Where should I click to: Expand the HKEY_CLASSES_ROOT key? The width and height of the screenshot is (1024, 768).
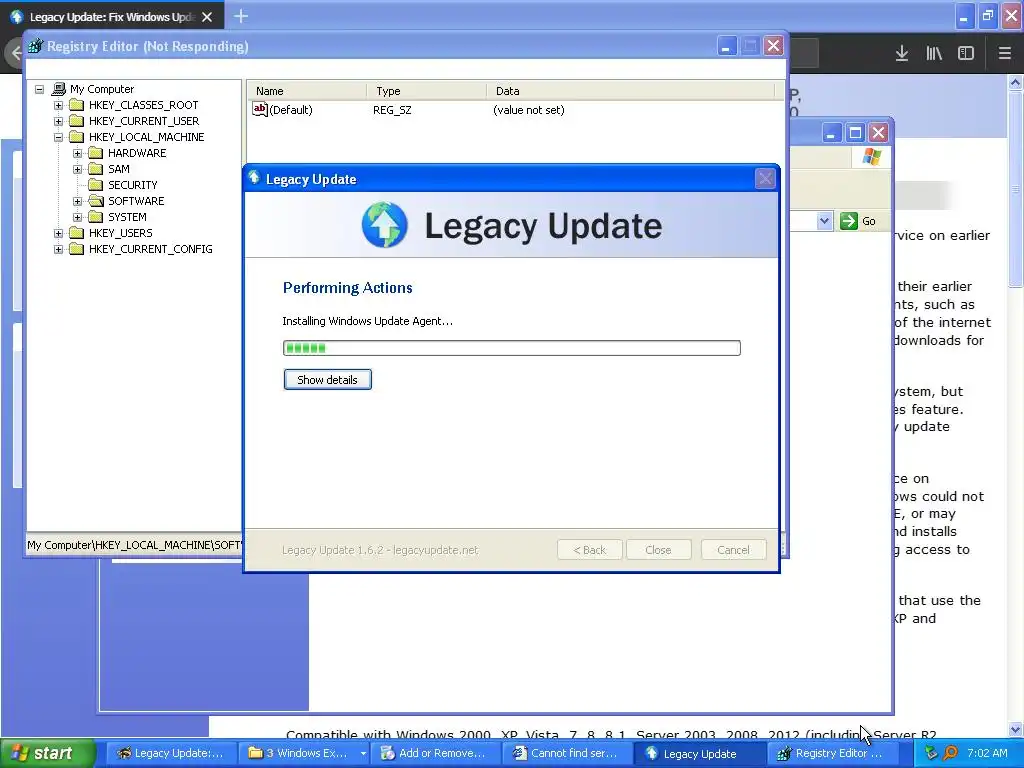[x=59, y=105]
